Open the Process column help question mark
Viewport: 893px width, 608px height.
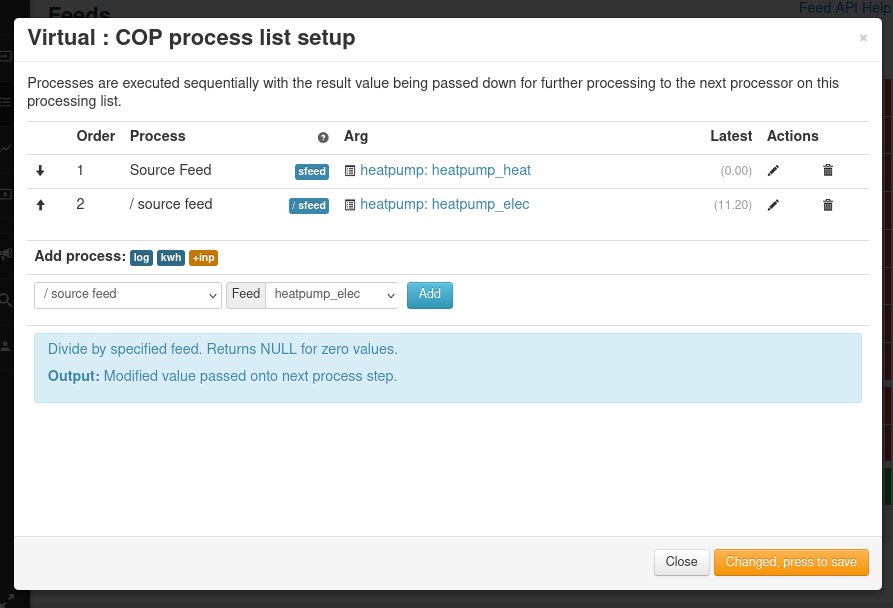[x=322, y=137]
